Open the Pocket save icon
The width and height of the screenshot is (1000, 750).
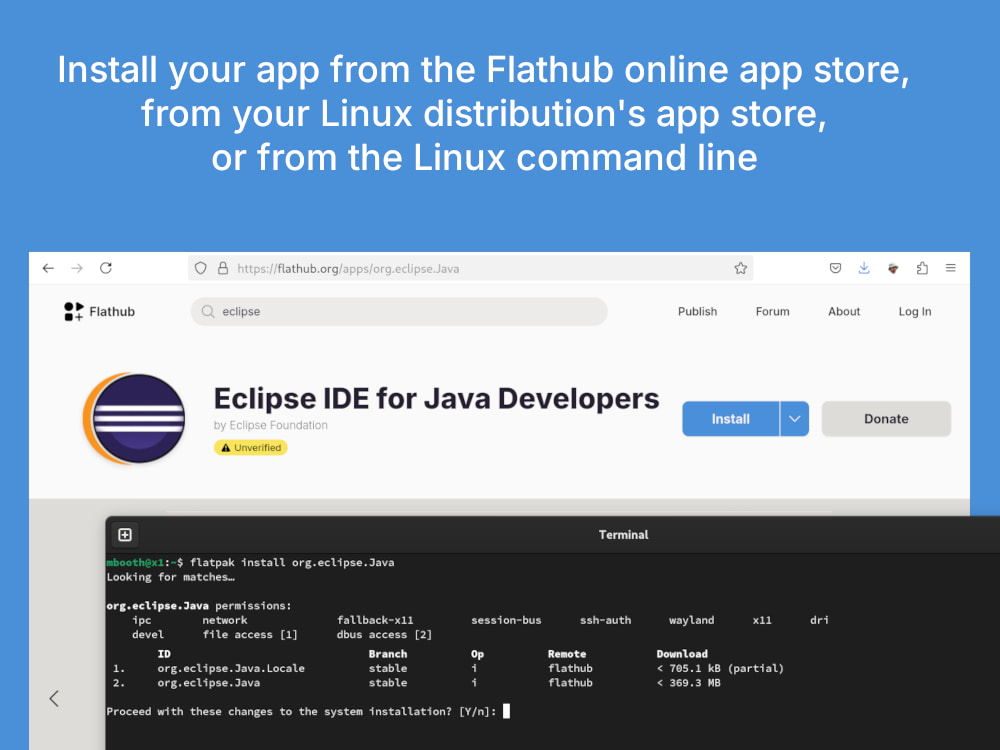[835, 268]
